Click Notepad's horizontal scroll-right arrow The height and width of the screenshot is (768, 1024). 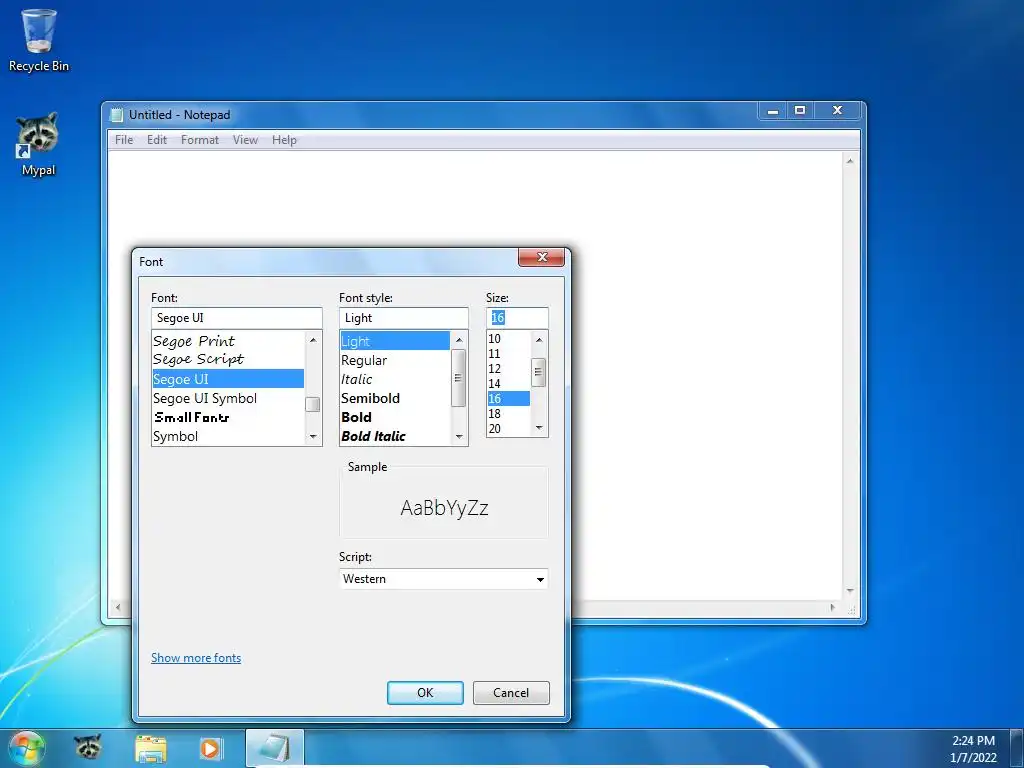click(x=833, y=607)
